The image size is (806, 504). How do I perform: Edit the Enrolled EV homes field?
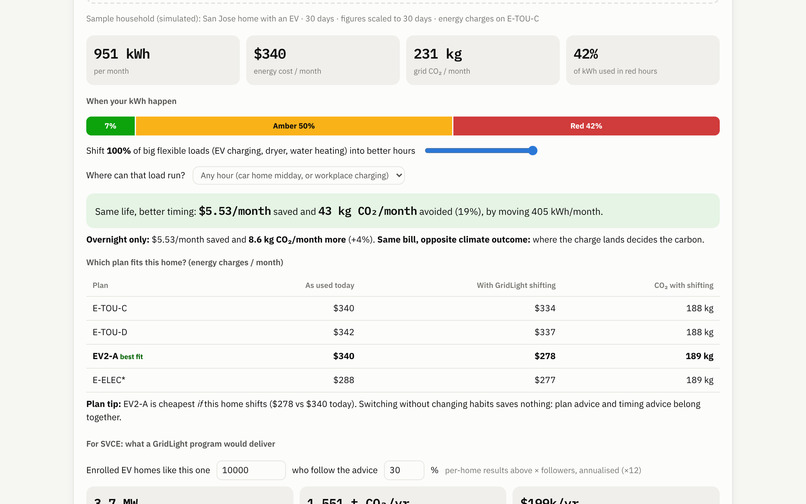(x=251, y=470)
